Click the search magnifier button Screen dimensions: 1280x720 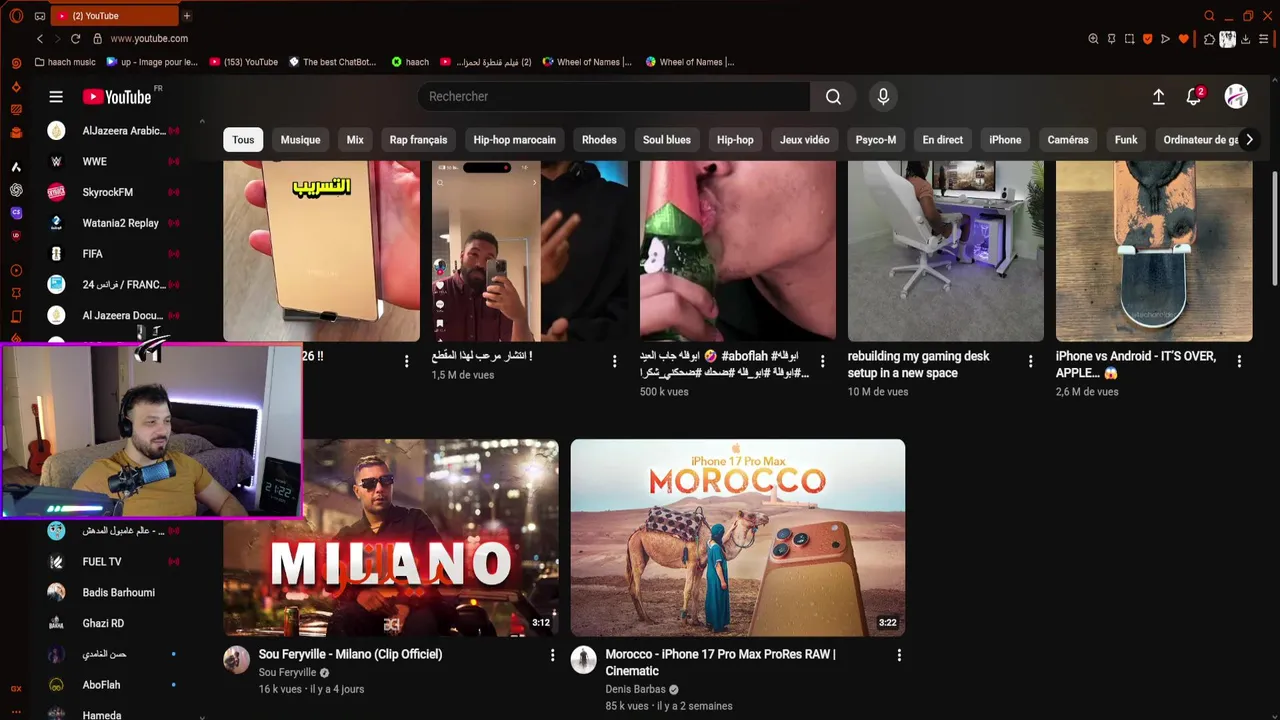click(x=833, y=97)
